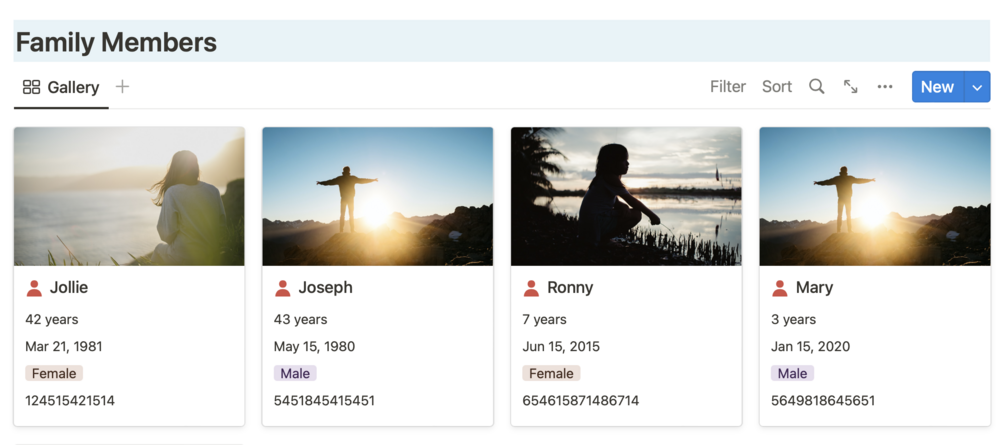Create a new entry with New button
1005x445 pixels.
pos(937,87)
